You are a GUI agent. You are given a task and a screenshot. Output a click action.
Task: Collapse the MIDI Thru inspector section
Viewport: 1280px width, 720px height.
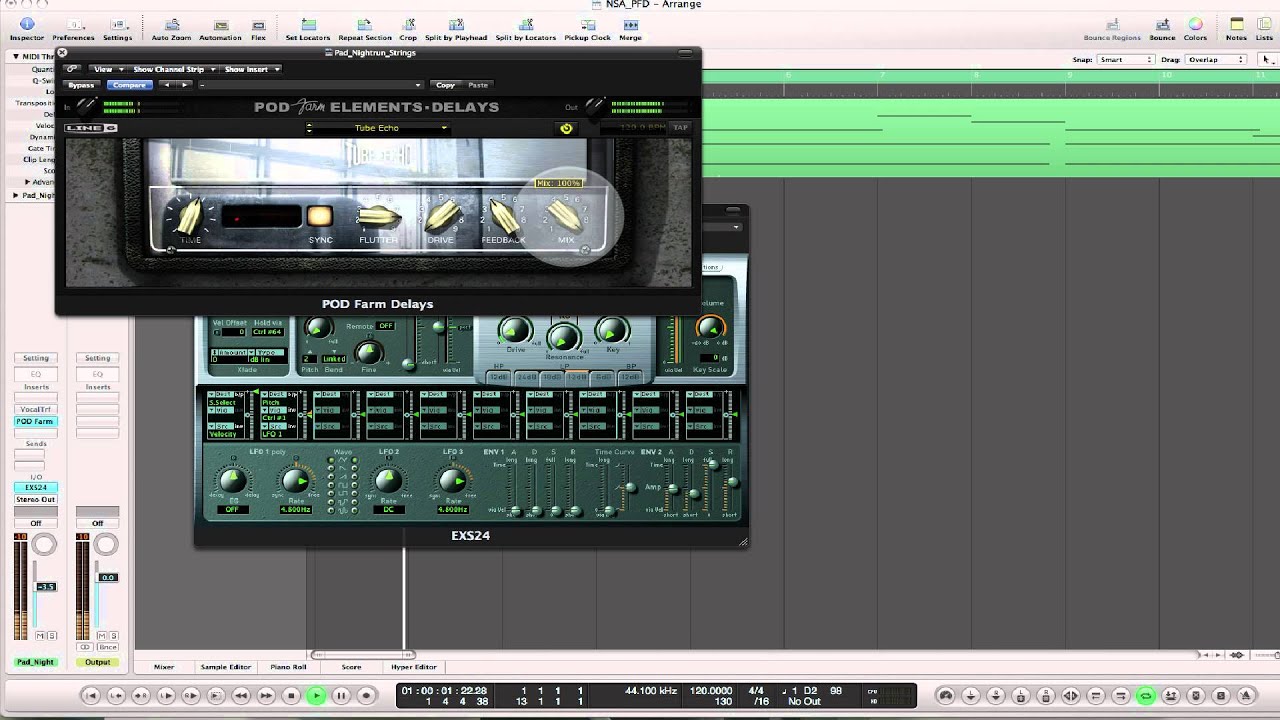point(16,57)
